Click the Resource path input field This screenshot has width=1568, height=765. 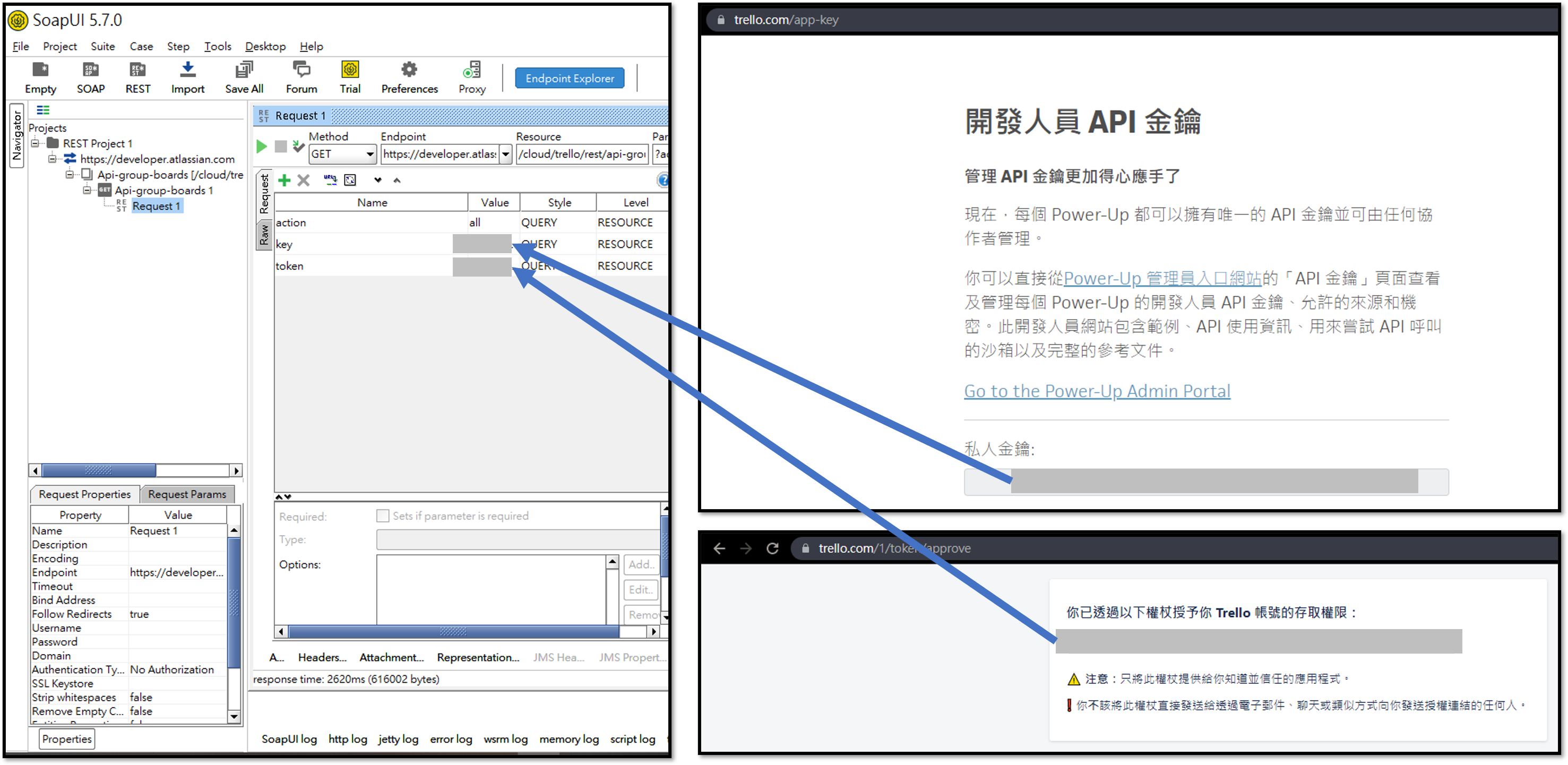tap(582, 154)
